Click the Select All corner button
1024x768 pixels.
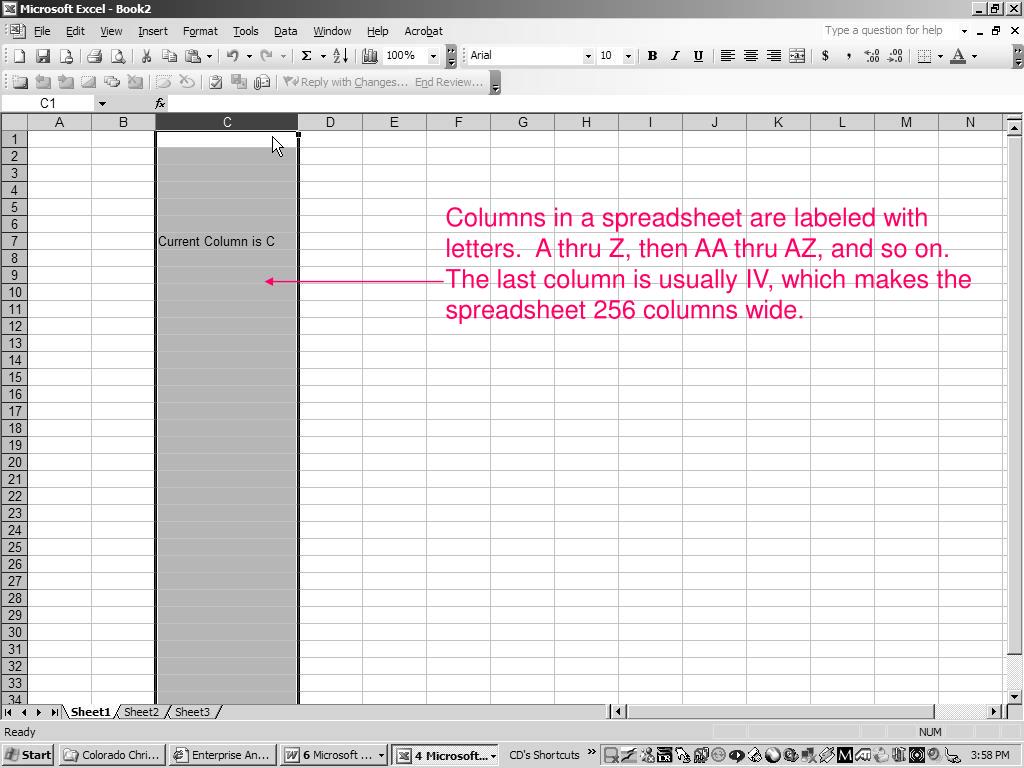pos(14,122)
